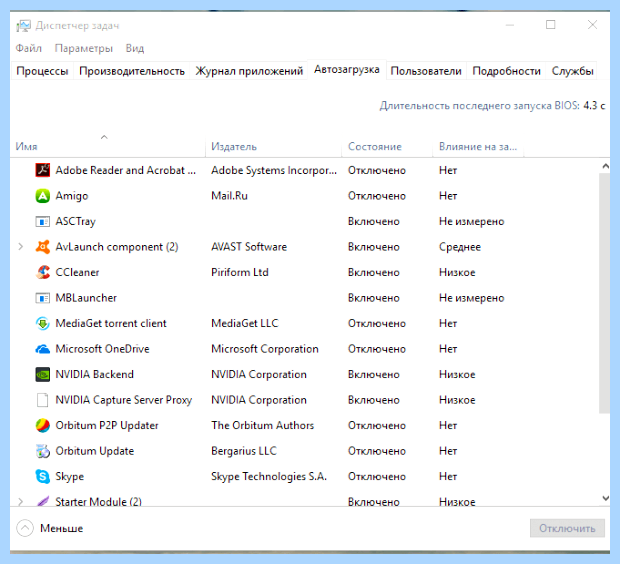This screenshot has height=564, width=620.
Task: Open the Вид menu
Action: pyautogui.click(x=135, y=48)
